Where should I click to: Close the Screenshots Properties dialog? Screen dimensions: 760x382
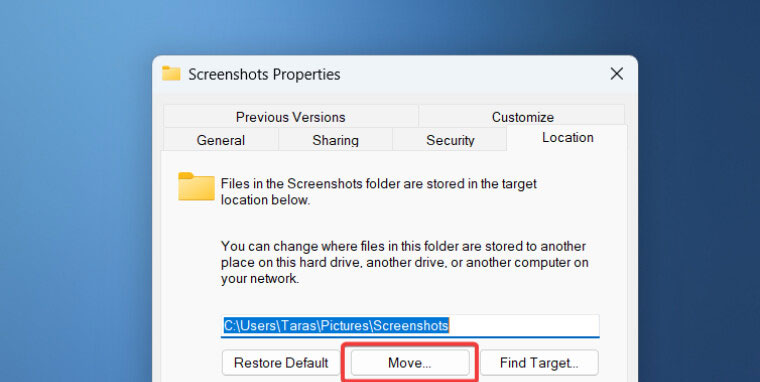coord(617,74)
